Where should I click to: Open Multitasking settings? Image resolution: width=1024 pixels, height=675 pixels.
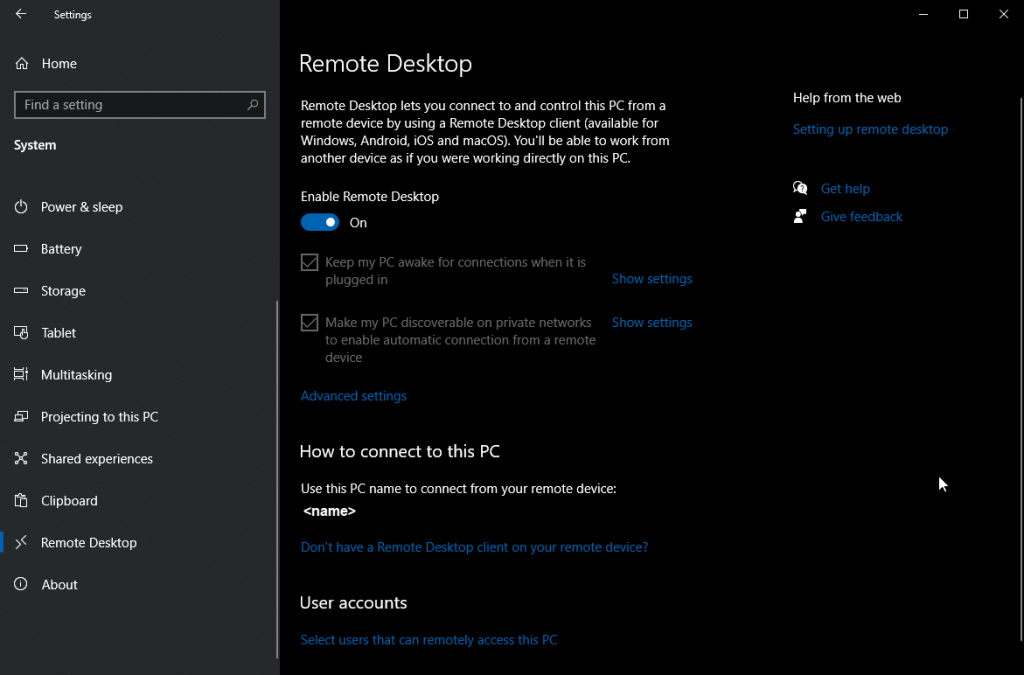76,375
